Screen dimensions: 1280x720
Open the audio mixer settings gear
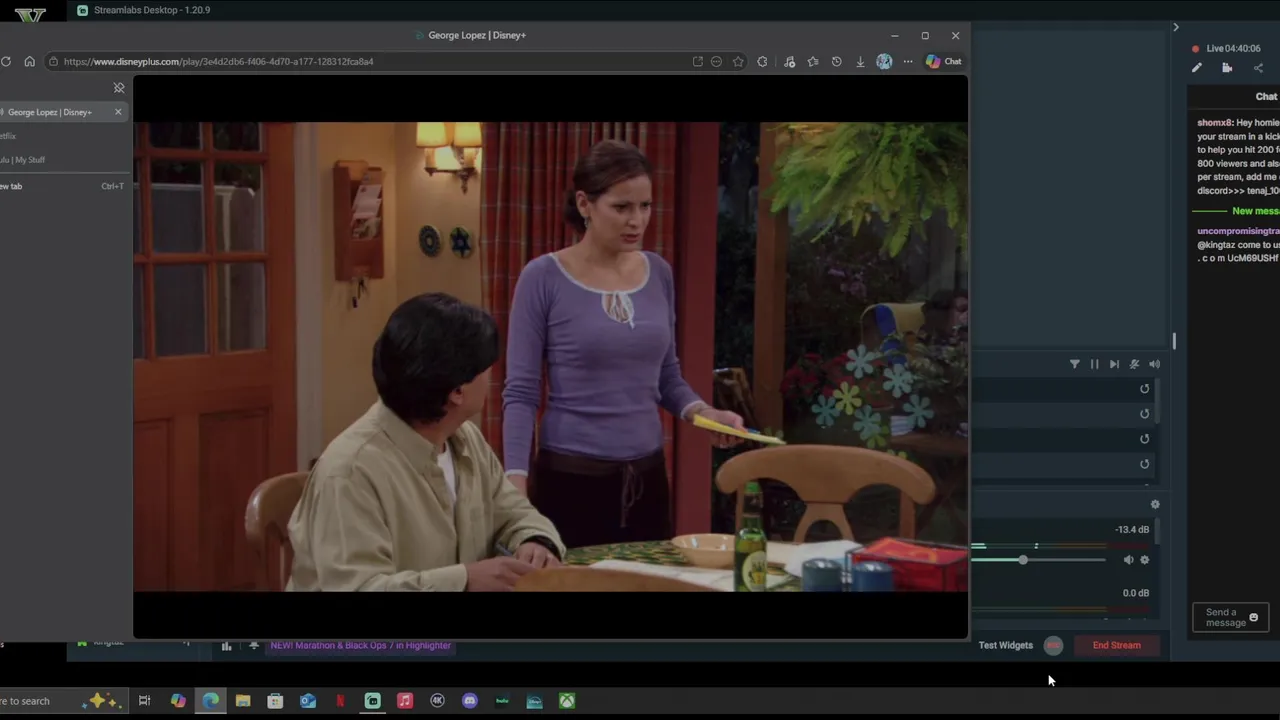tap(1155, 505)
